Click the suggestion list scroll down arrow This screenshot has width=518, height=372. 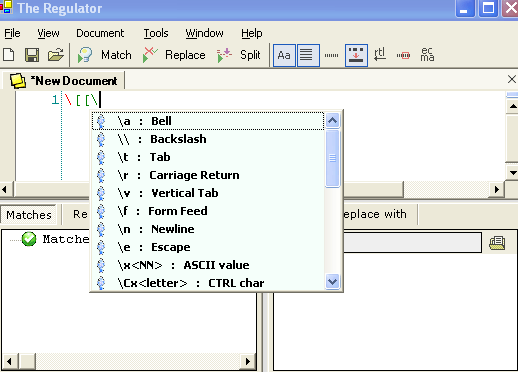click(x=332, y=282)
